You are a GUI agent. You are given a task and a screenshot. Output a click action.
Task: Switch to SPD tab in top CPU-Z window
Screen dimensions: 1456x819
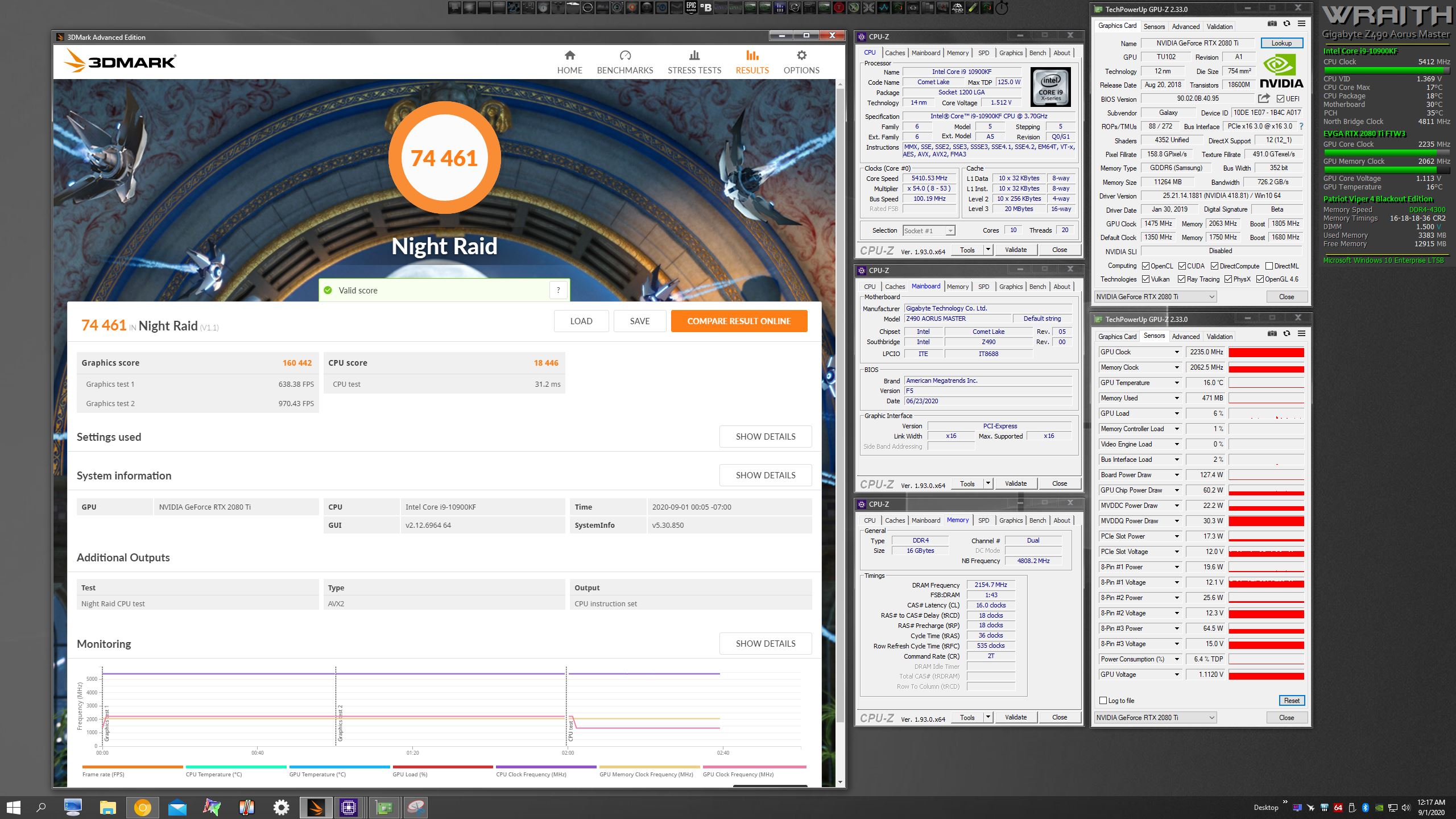[x=983, y=53]
